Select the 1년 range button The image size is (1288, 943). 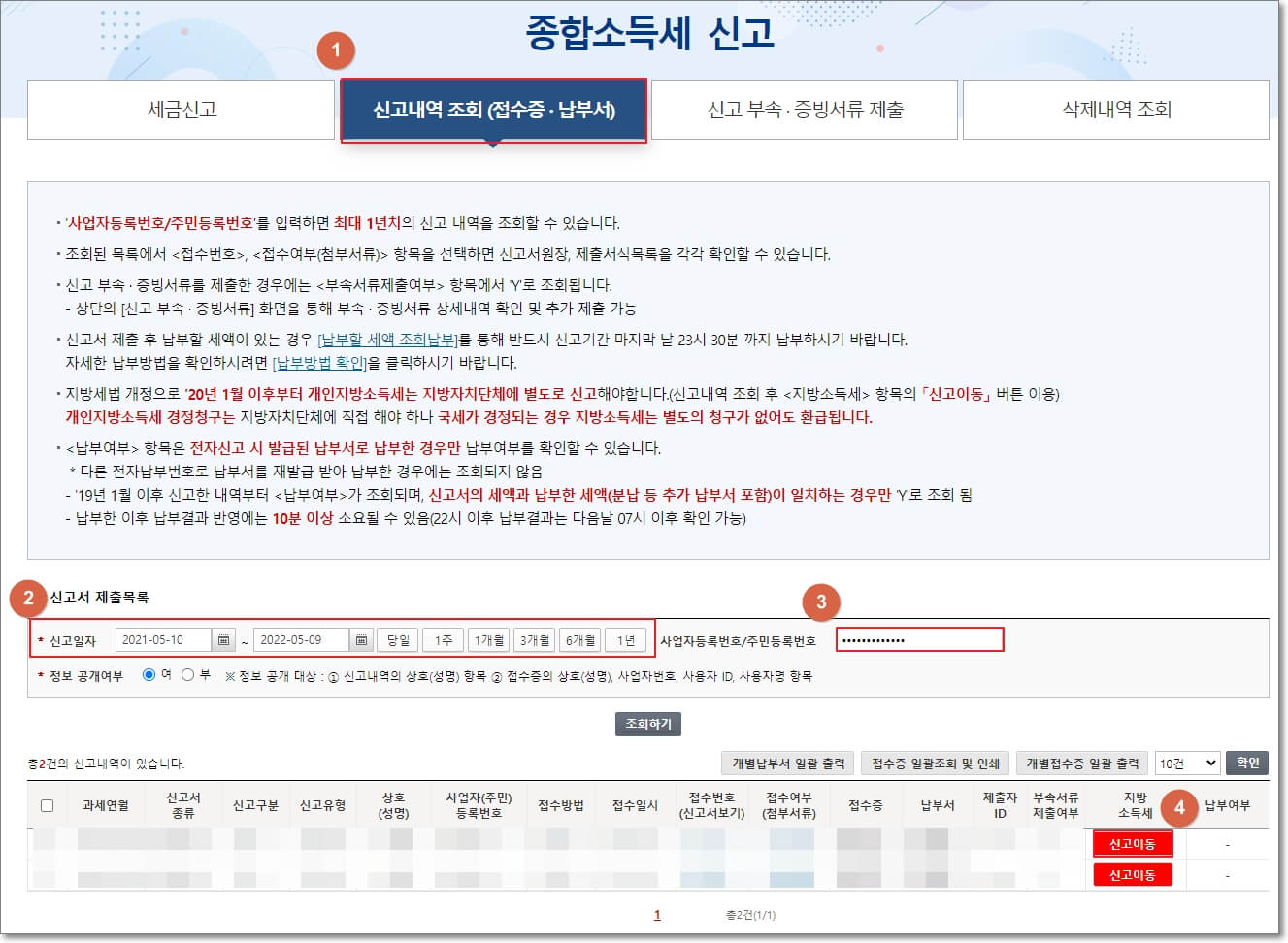[626, 640]
